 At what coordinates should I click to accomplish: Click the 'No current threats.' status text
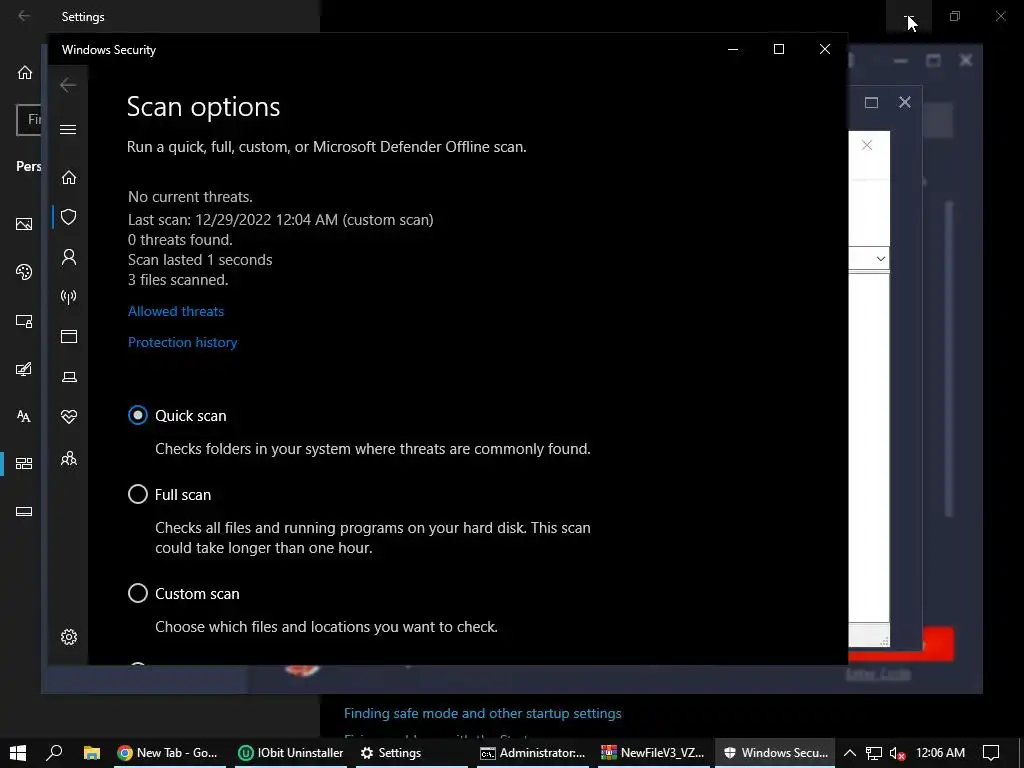(190, 197)
